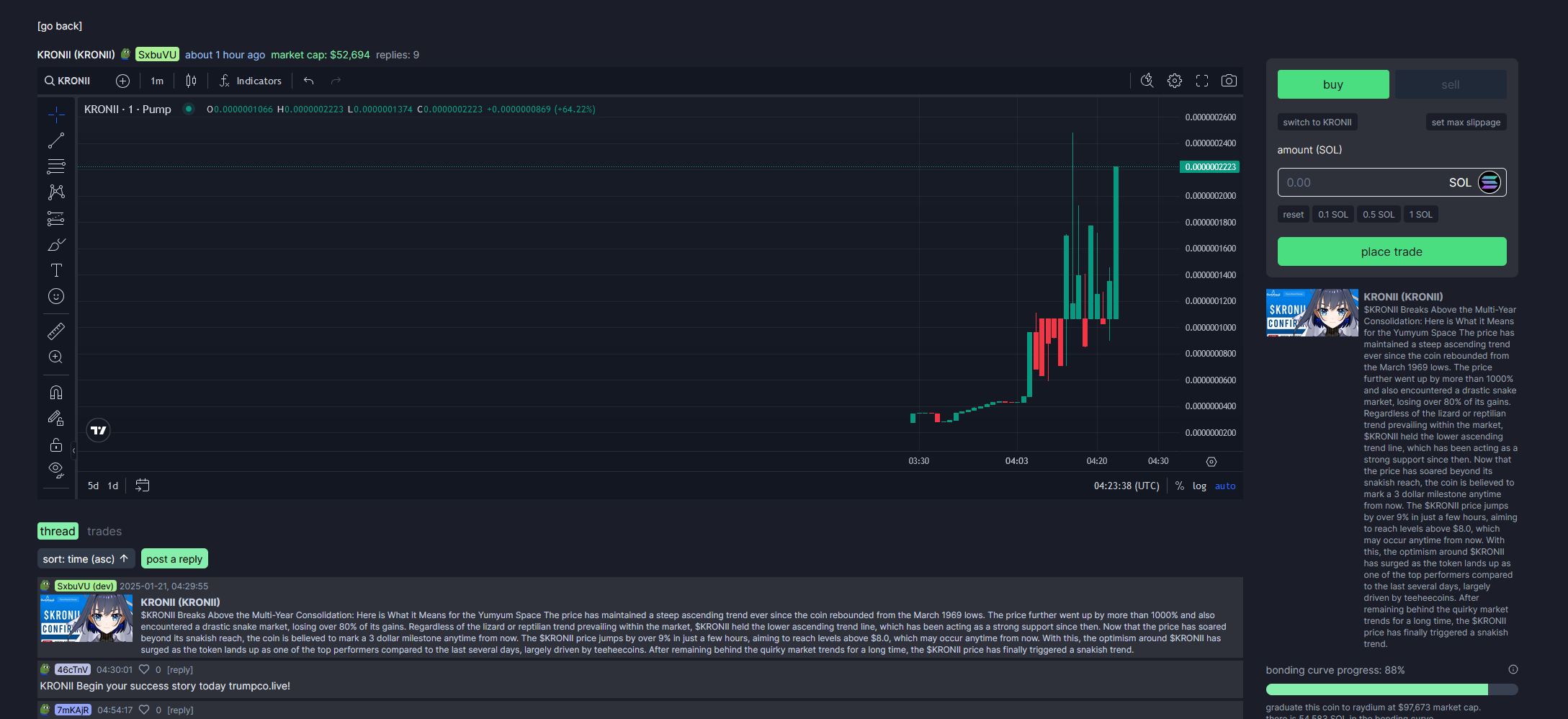
Task: Choose the 0.1 SOL preset
Action: click(1333, 215)
